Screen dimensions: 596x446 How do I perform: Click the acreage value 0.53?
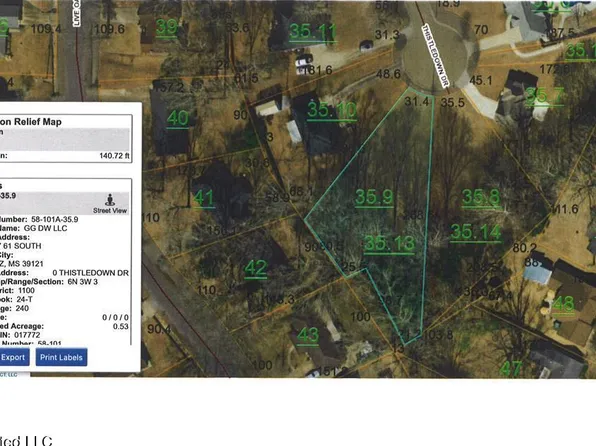tap(120, 326)
